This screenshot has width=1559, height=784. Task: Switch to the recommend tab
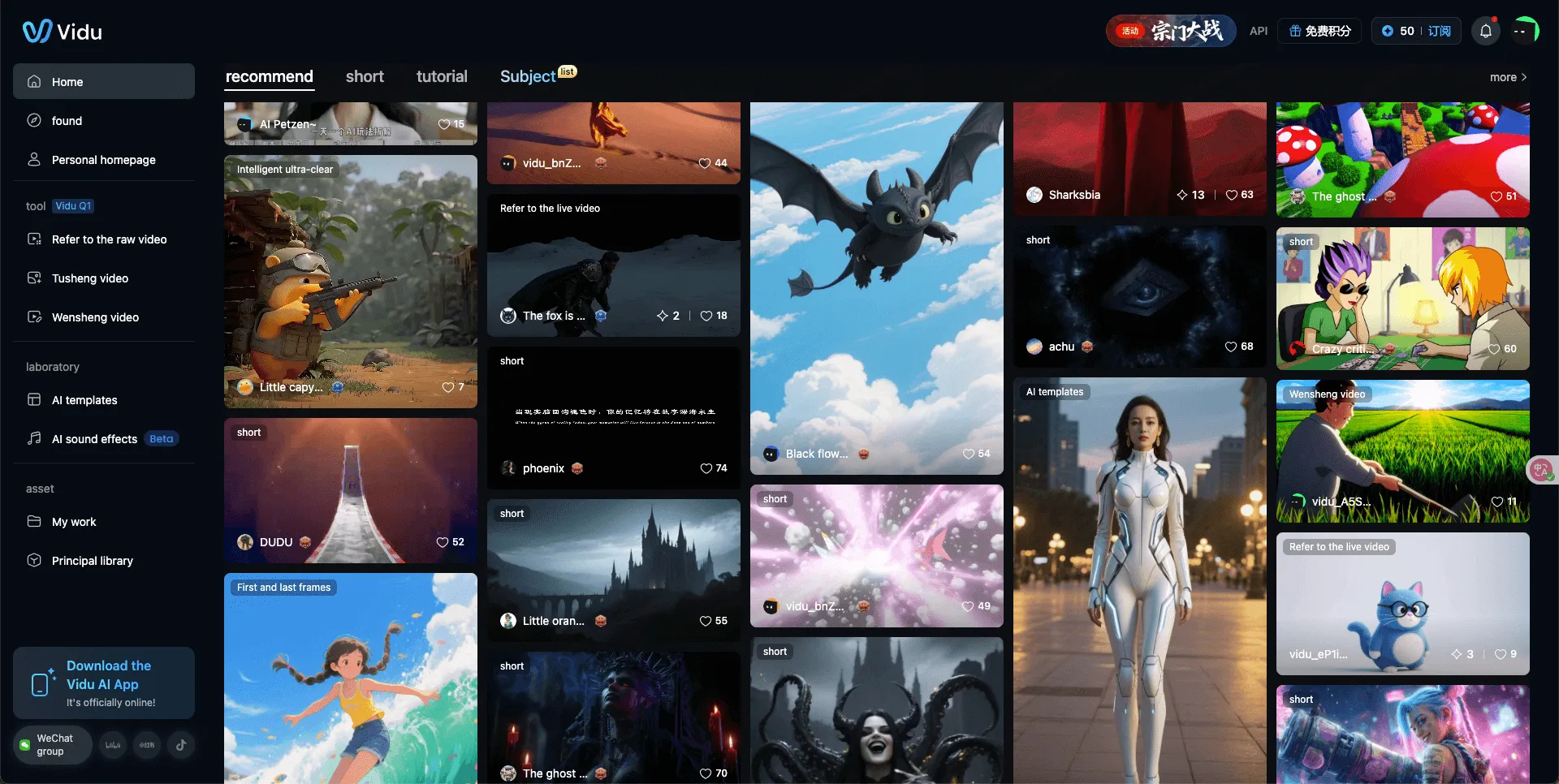coord(270,76)
